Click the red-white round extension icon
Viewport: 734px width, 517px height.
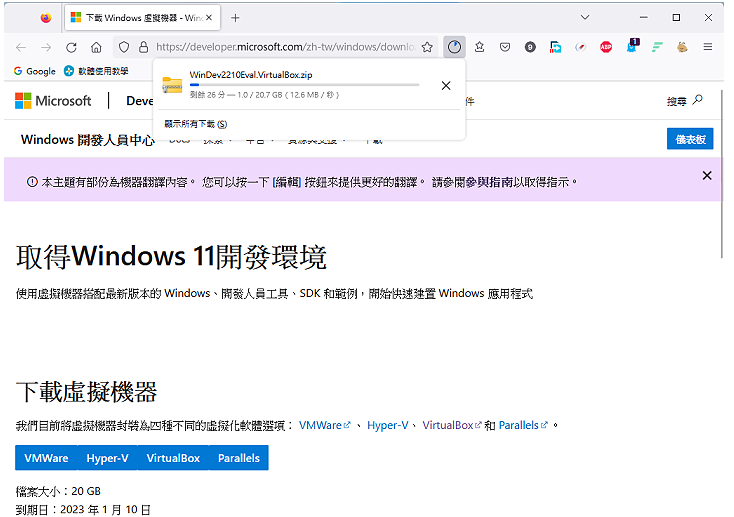[x=580, y=47]
